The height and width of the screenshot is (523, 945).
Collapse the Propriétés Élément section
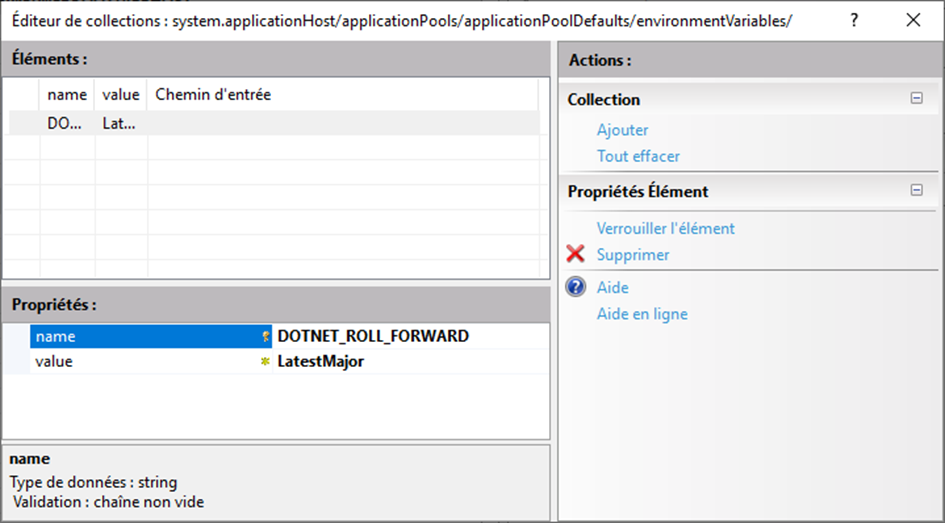click(x=916, y=190)
